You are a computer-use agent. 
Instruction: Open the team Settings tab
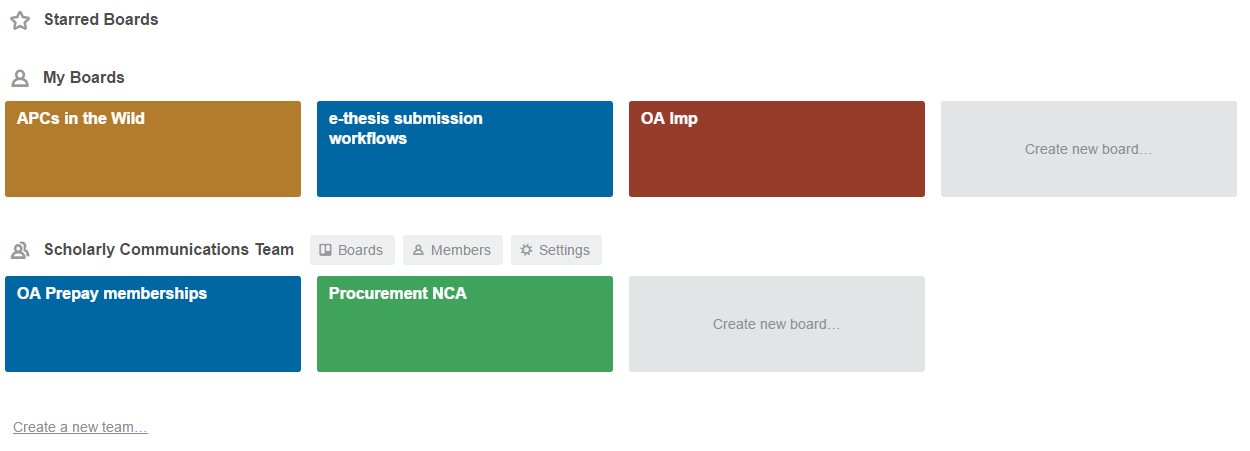pyautogui.click(x=557, y=250)
